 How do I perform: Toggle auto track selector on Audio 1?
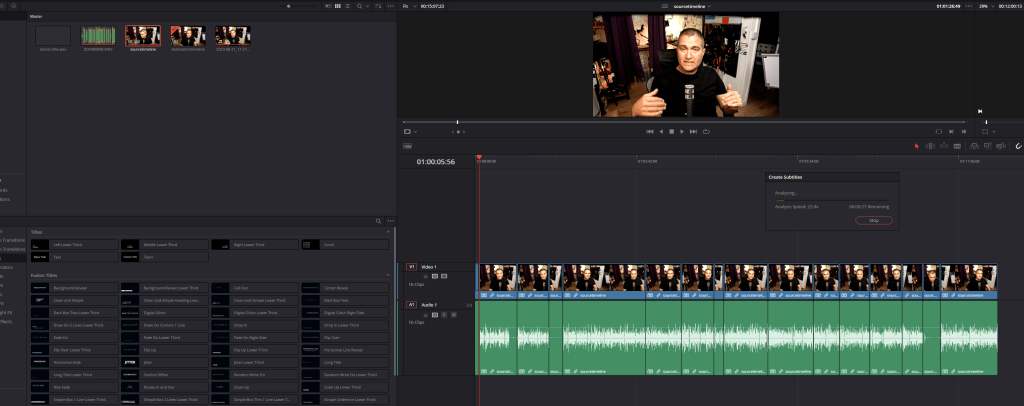point(435,315)
